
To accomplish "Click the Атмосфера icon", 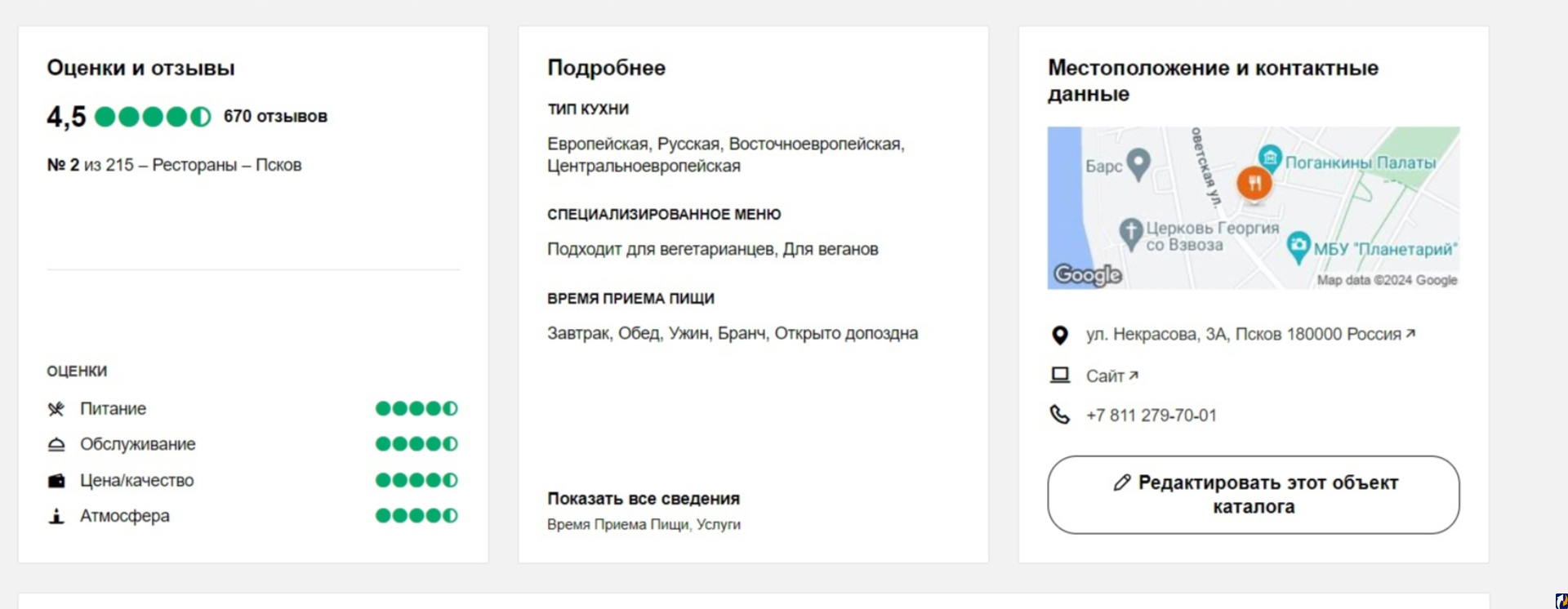I will click(x=56, y=516).
